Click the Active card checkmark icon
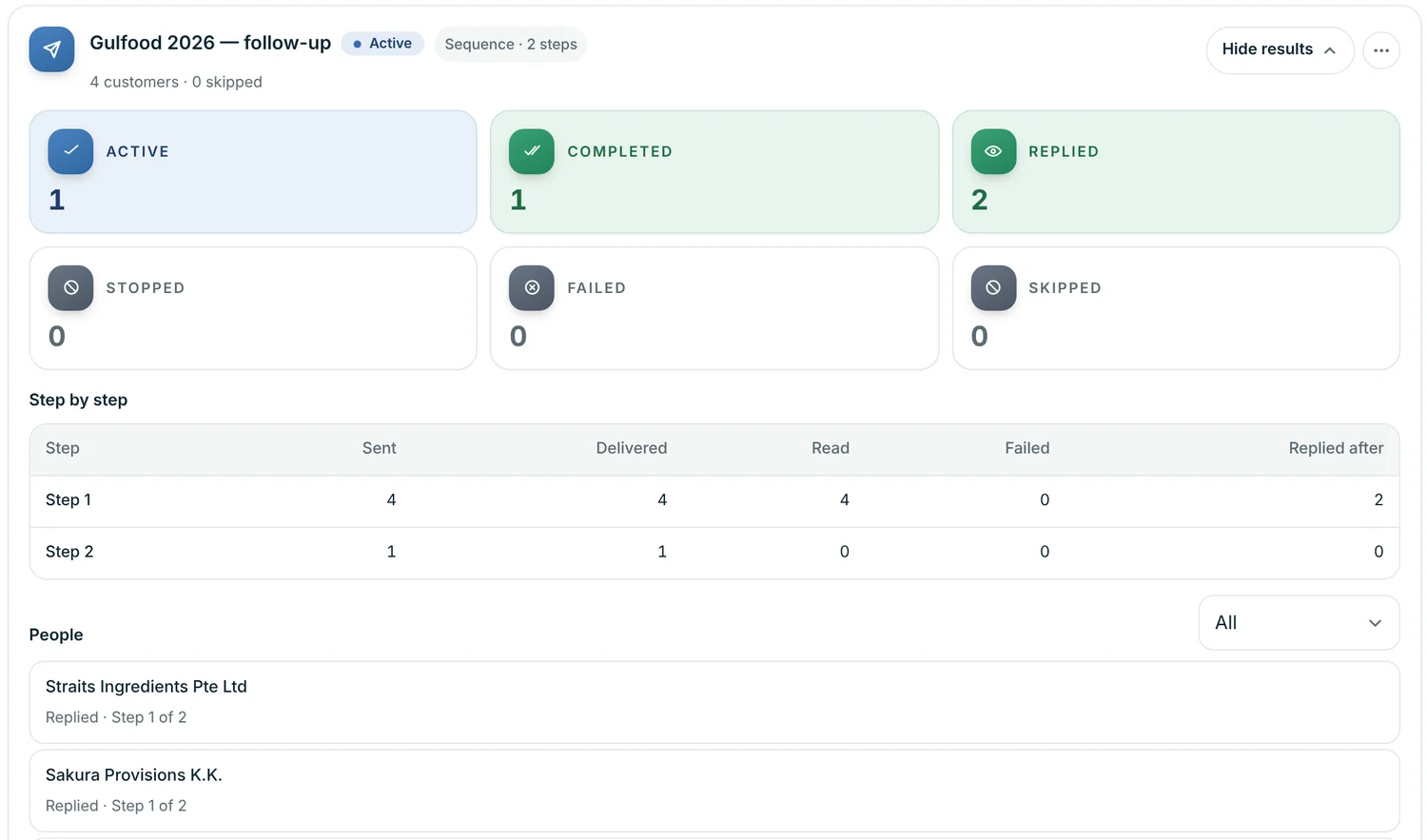Screen dimensions: 1427x840 pyautogui.click(x=70, y=151)
